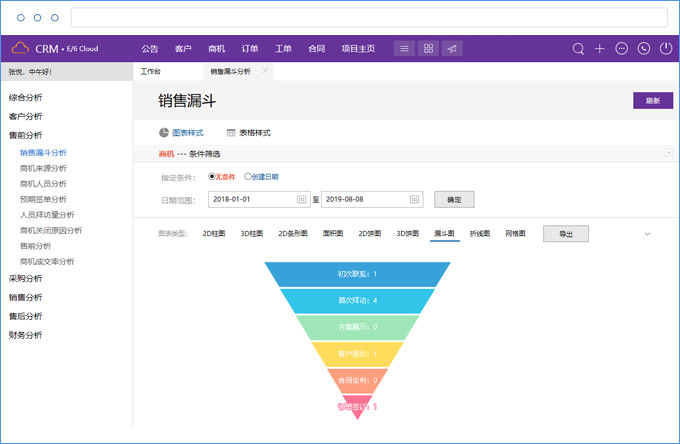Click the power logout icon
The image size is (680, 444).
(665, 48)
